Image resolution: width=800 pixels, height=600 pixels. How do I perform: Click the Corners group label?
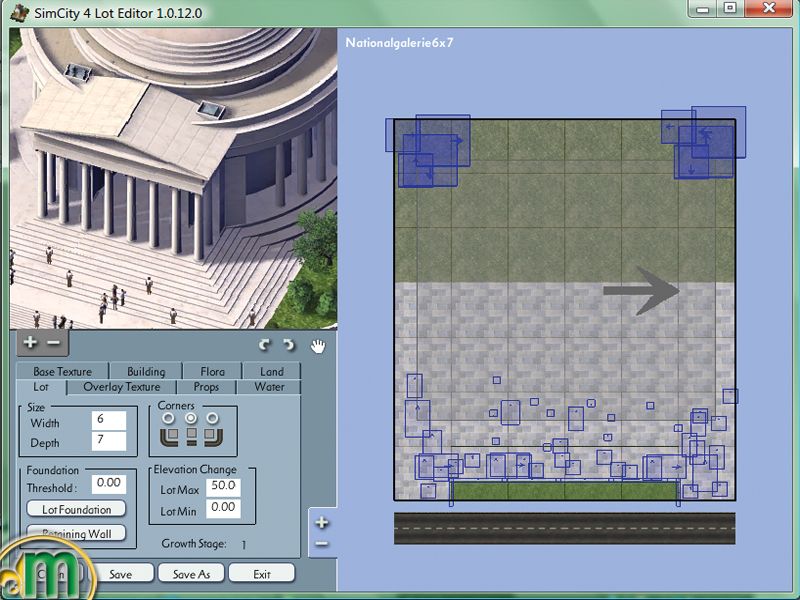(x=176, y=406)
